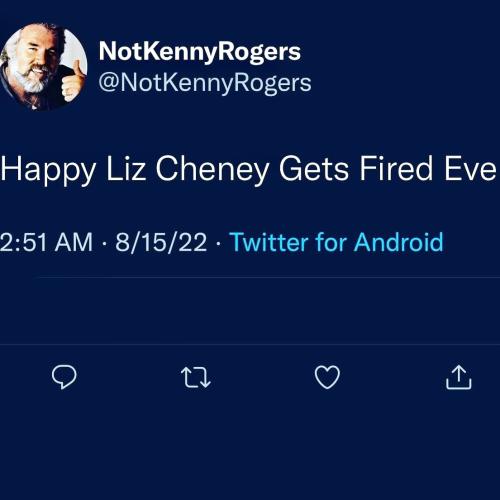Viewport: 500px width, 500px height.
Task: Retweet this post using the arrows icon
Action: pyautogui.click(x=196, y=377)
